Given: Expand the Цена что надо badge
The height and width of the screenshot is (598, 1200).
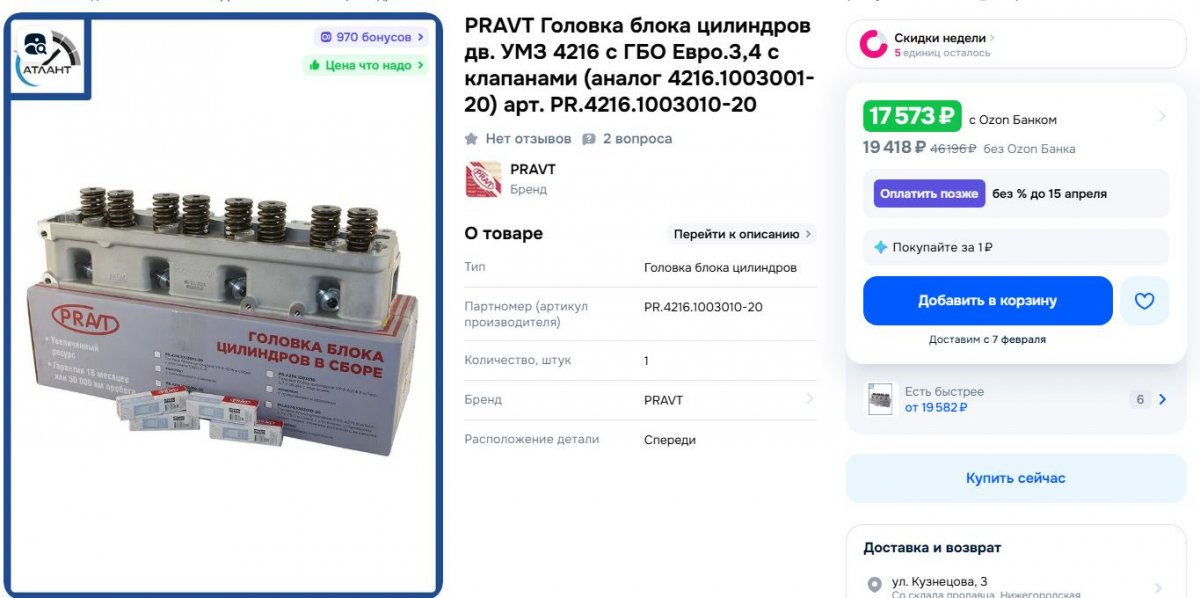Looking at the screenshot, I should tap(366, 65).
